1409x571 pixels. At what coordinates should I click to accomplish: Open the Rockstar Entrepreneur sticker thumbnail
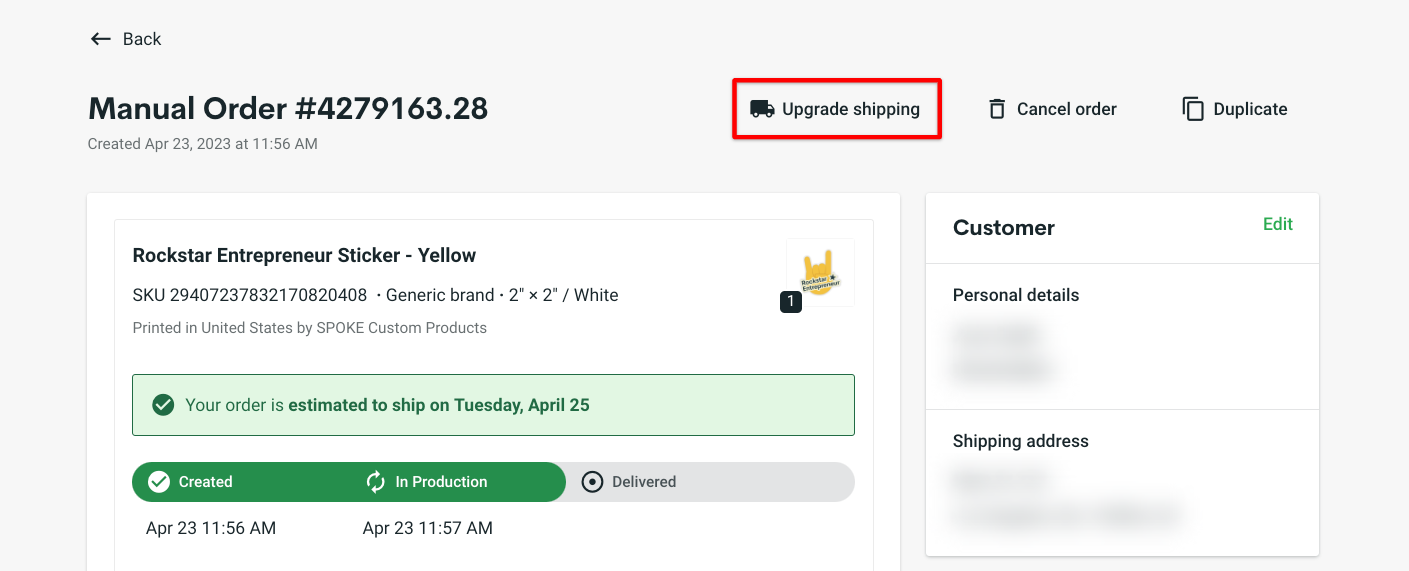pos(820,272)
